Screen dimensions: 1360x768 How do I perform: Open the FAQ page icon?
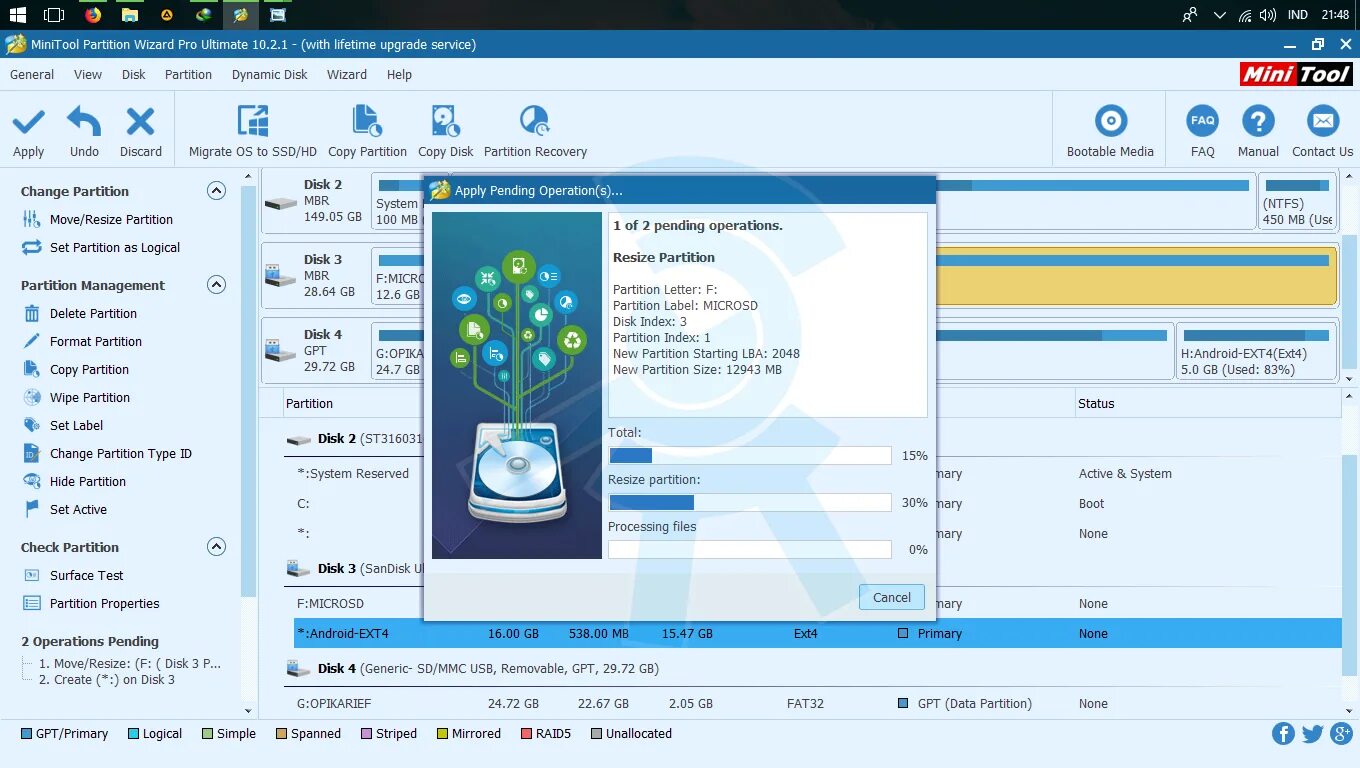tap(1202, 122)
